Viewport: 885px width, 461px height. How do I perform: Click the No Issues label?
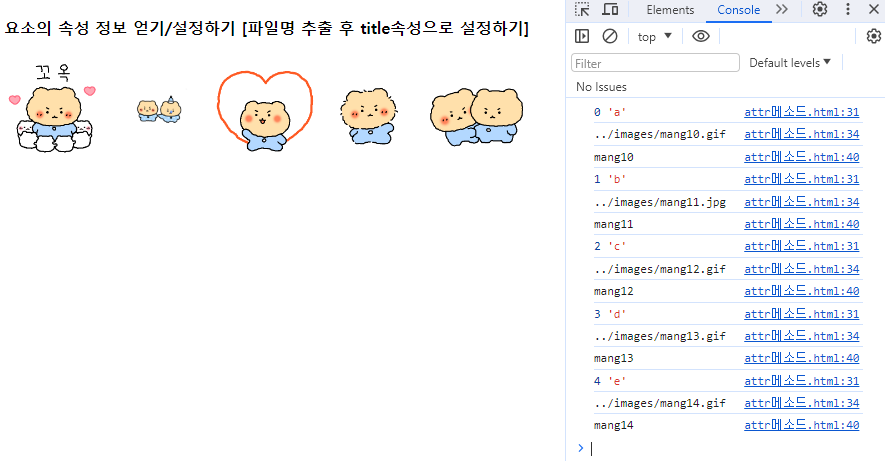601,87
